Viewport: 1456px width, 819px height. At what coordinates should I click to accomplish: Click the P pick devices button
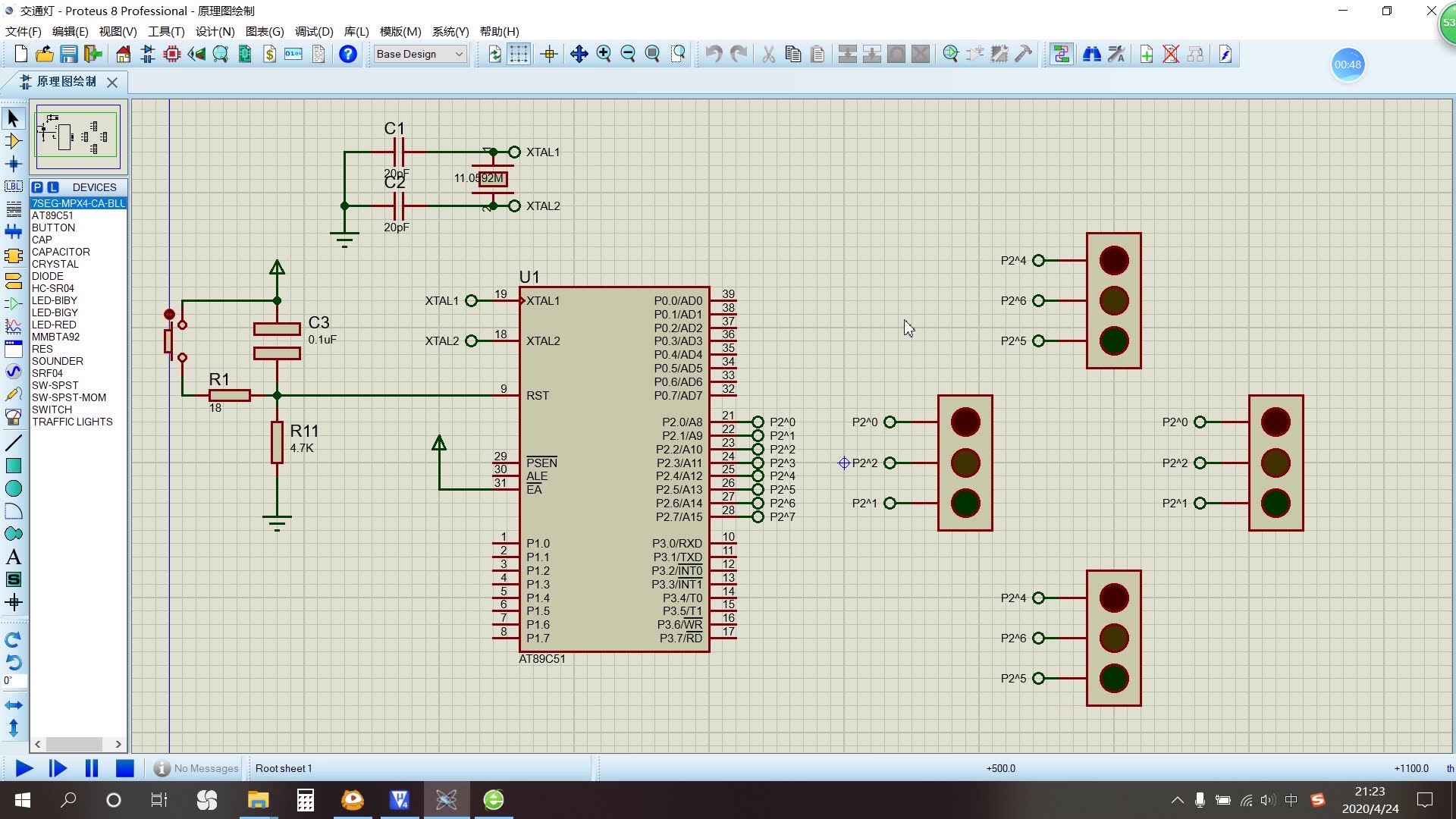37,187
